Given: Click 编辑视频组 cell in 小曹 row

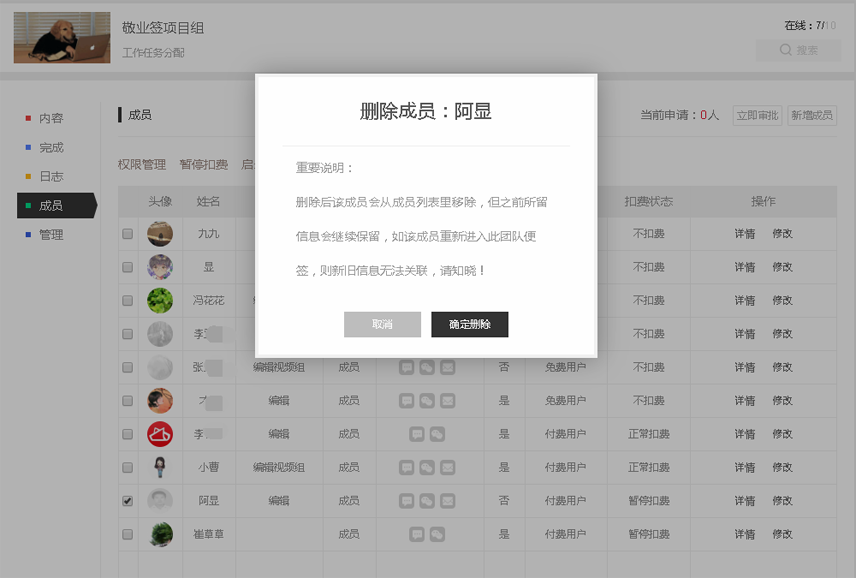Looking at the screenshot, I should [279, 468].
